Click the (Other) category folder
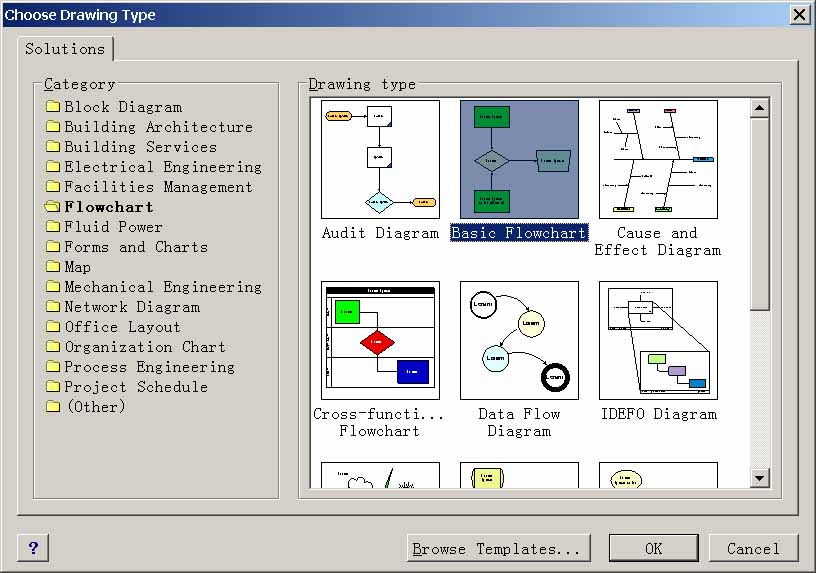Screen dimensions: 816x573 point(95,407)
